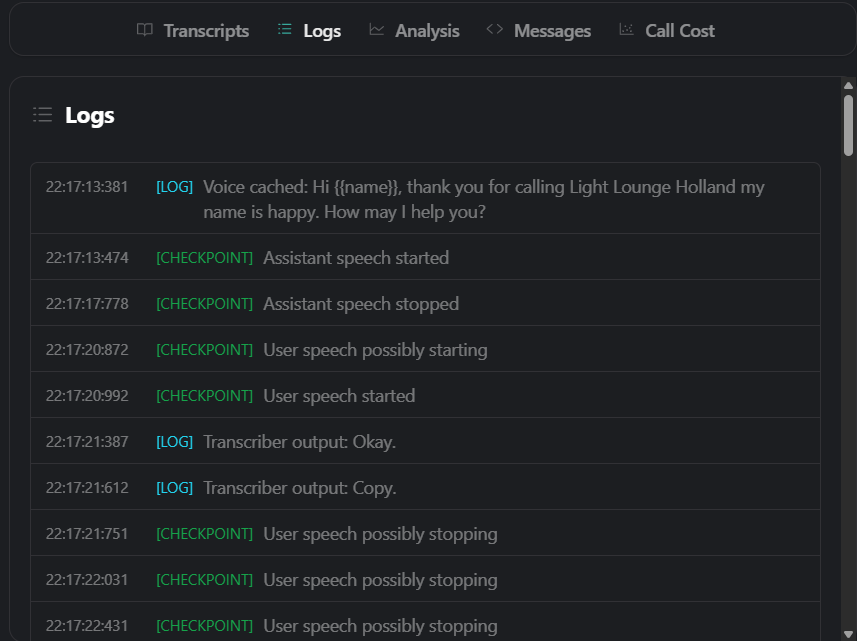Click the Call Cost graph icon
The image size is (857, 641).
626,30
